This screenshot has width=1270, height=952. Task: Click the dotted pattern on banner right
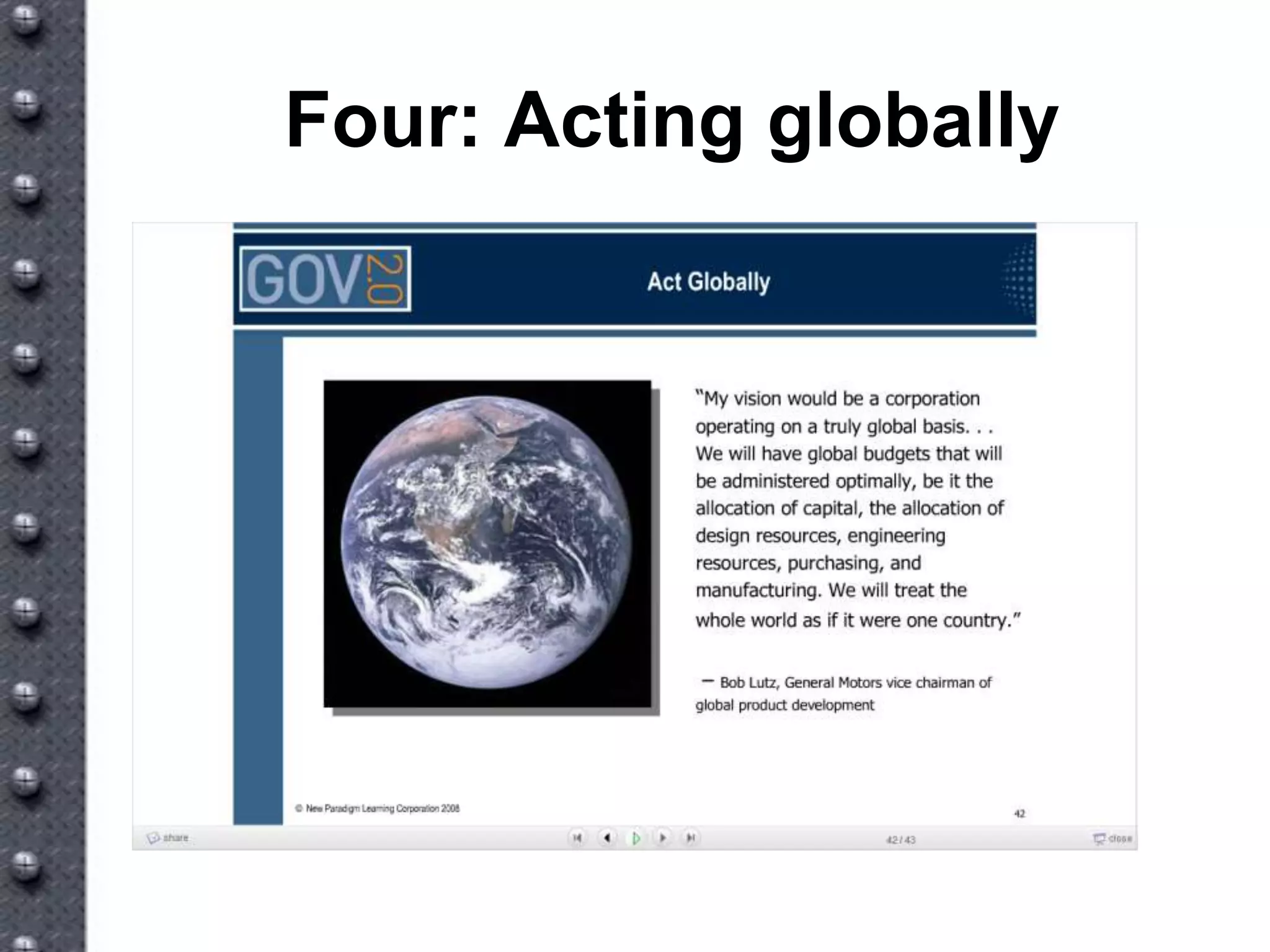(x=1020, y=280)
